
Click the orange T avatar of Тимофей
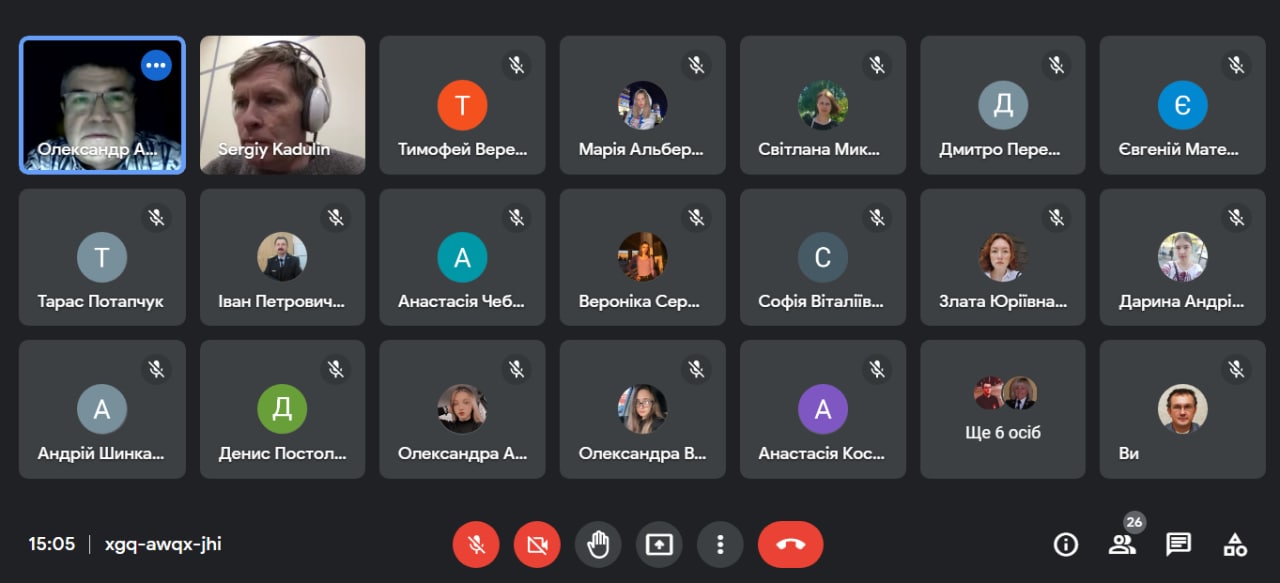pos(462,105)
